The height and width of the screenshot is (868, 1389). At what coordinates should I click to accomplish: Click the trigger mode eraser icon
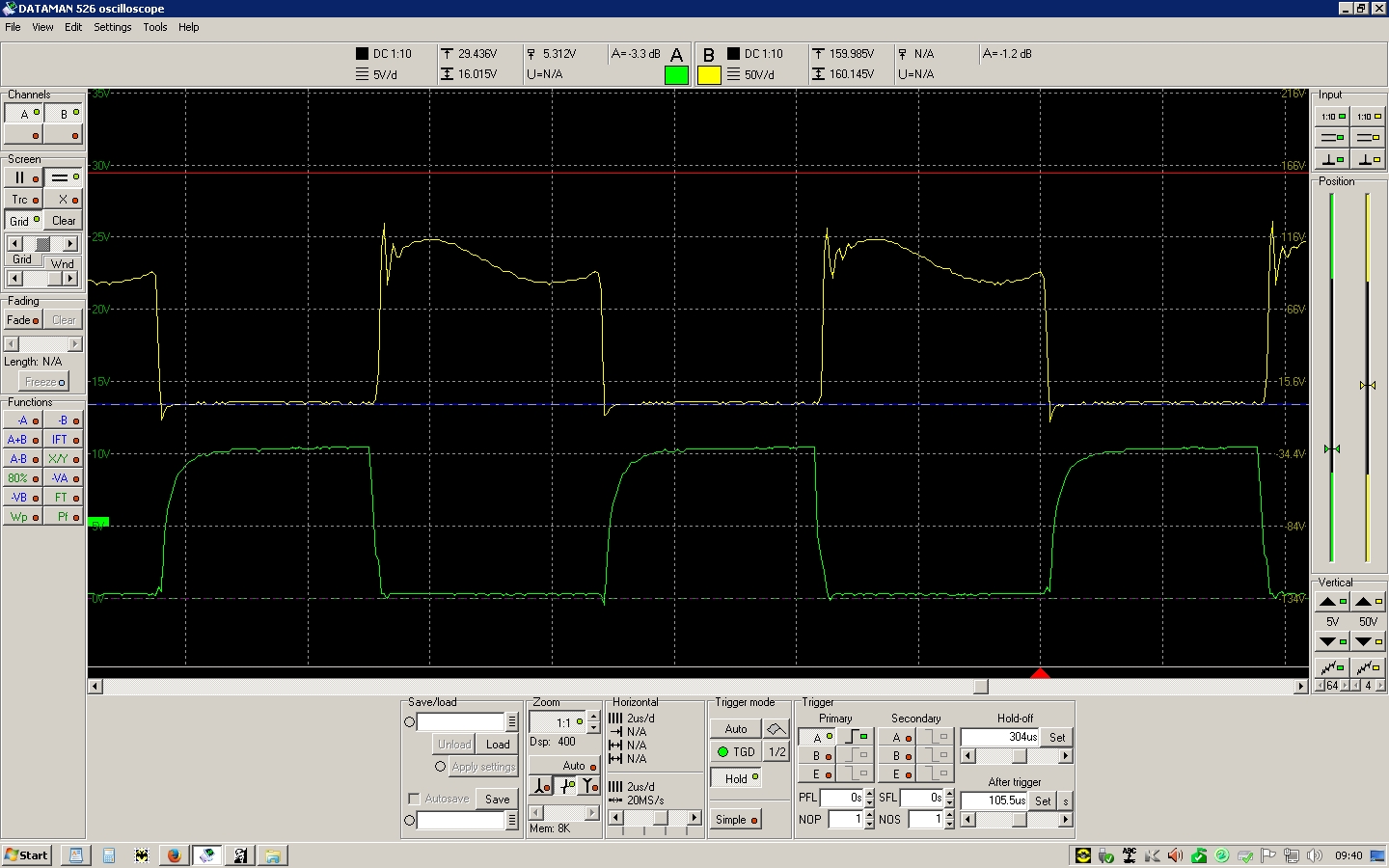776,729
